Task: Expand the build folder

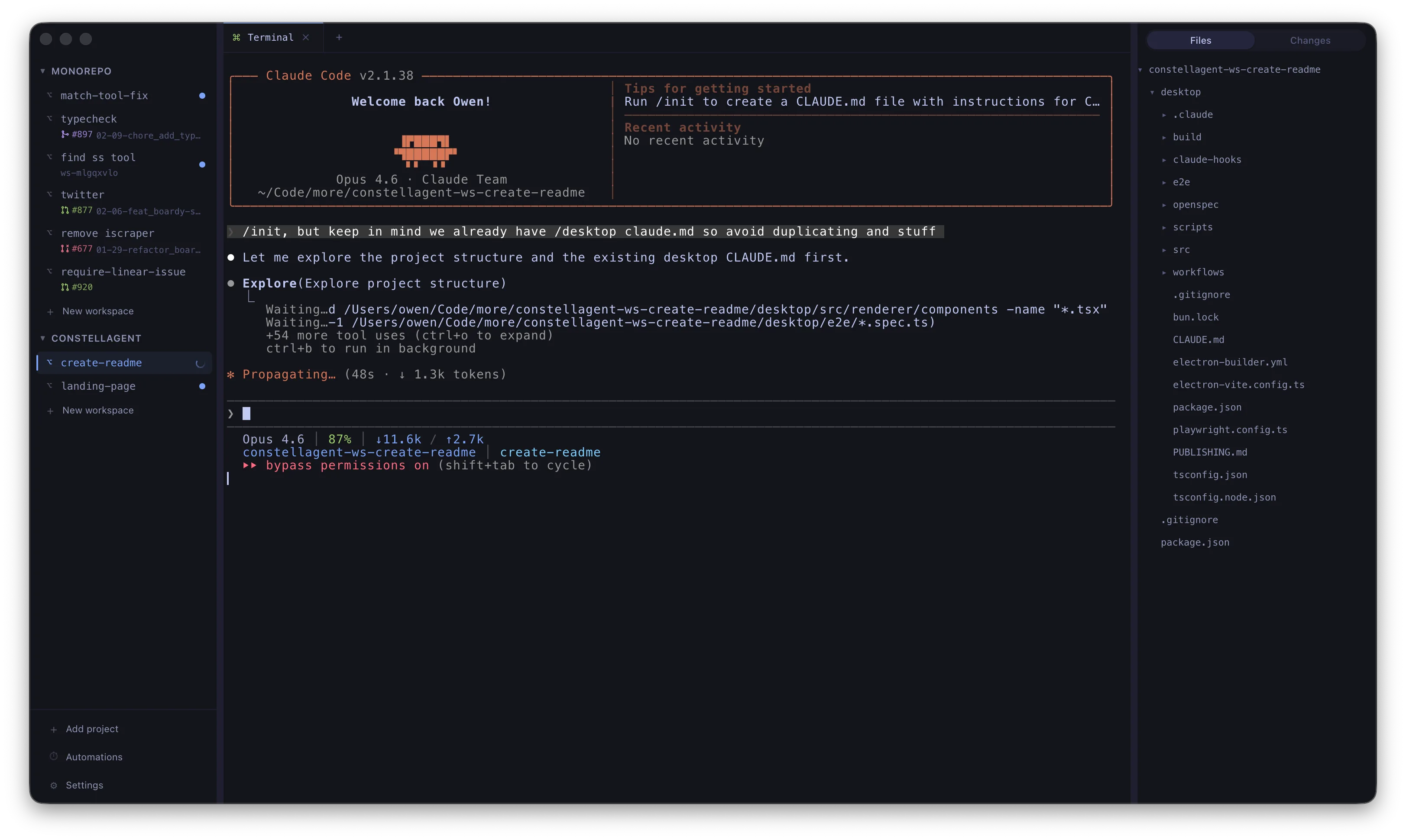Action: [1163, 138]
